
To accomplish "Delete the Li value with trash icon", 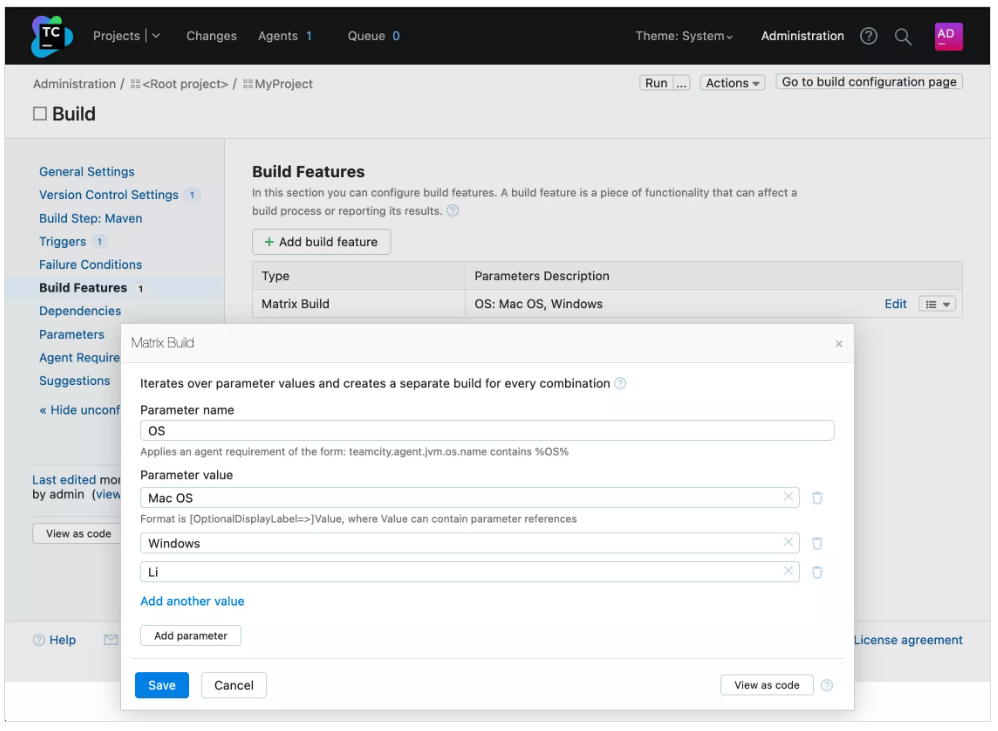I will pos(817,572).
